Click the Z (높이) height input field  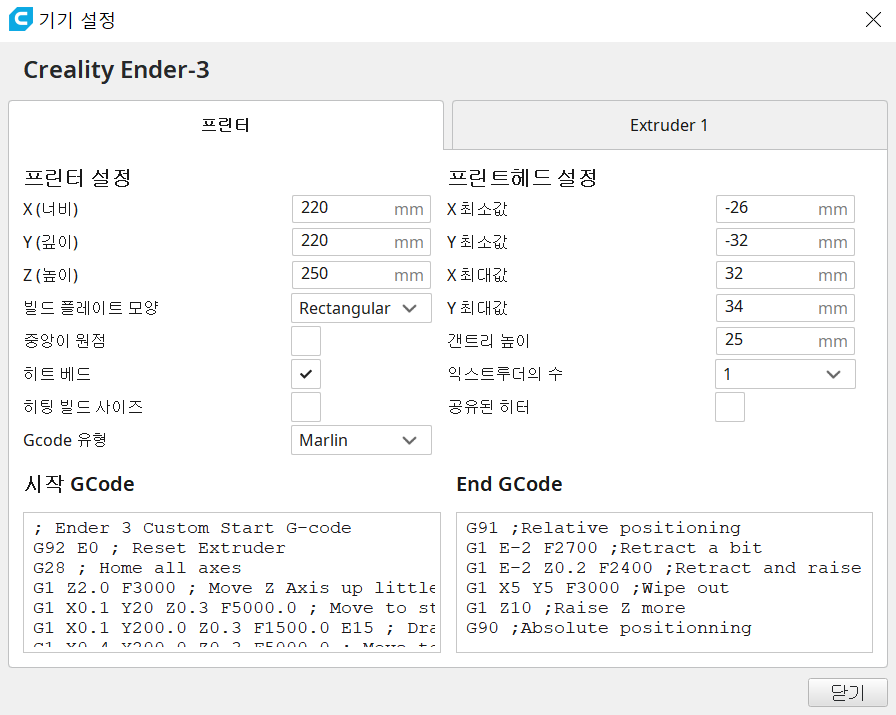click(x=361, y=275)
